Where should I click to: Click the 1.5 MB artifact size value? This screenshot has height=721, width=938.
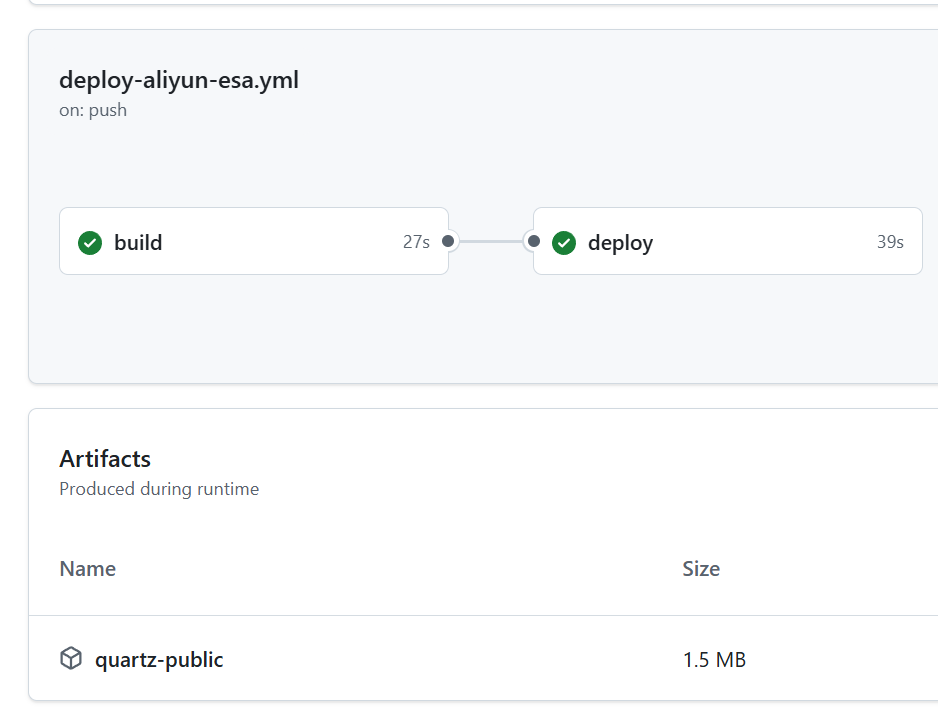(x=714, y=659)
